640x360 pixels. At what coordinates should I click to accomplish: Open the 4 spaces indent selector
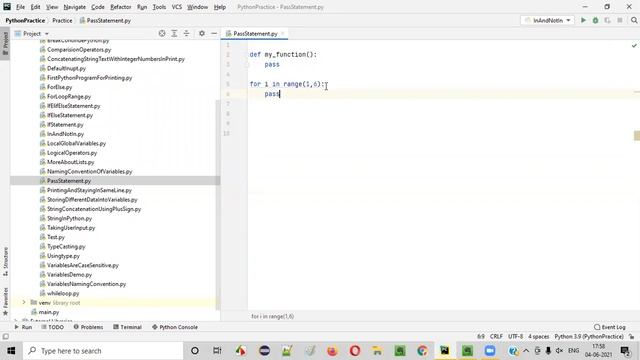539,337
